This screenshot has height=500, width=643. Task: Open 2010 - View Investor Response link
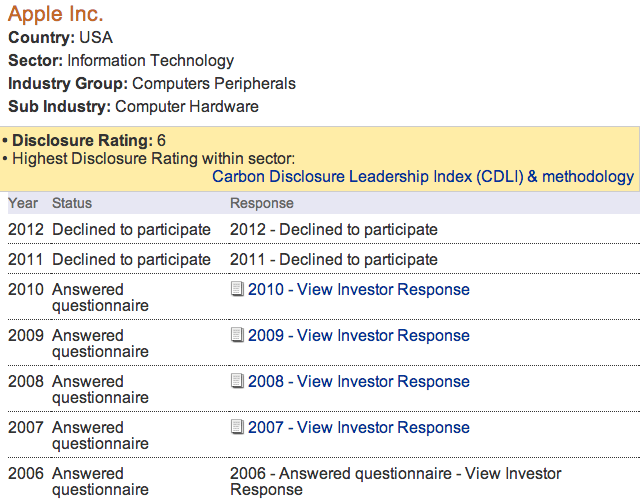358,290
